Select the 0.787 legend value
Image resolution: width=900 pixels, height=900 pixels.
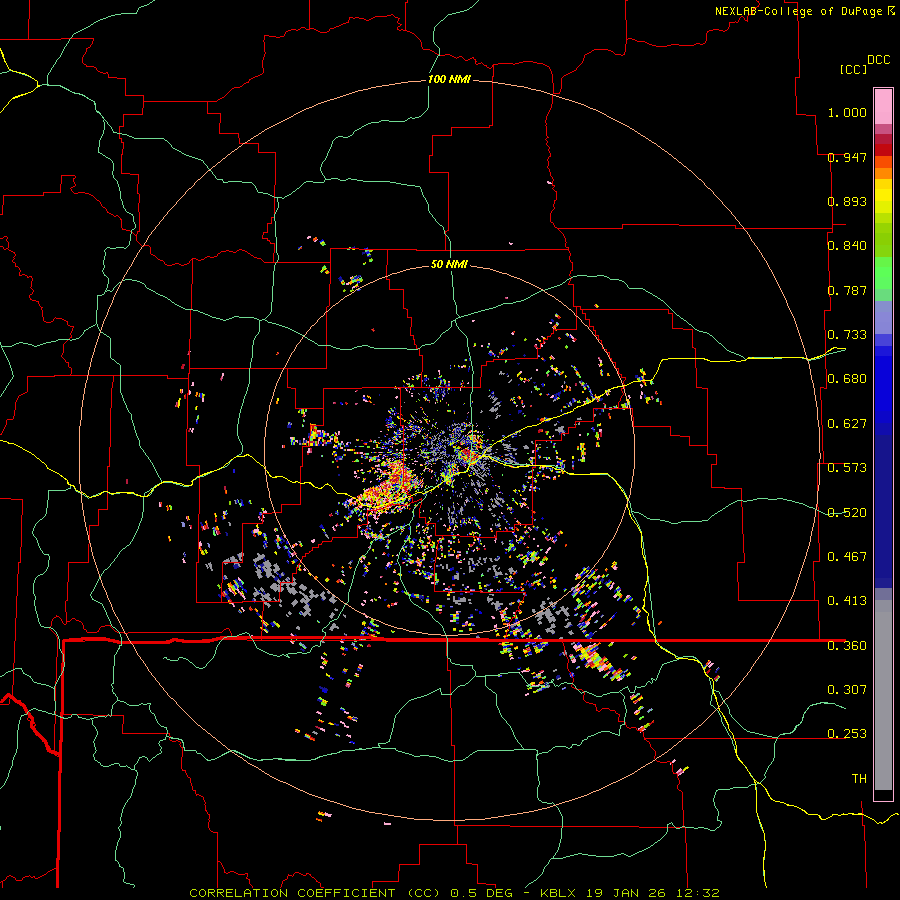point(847,290)
